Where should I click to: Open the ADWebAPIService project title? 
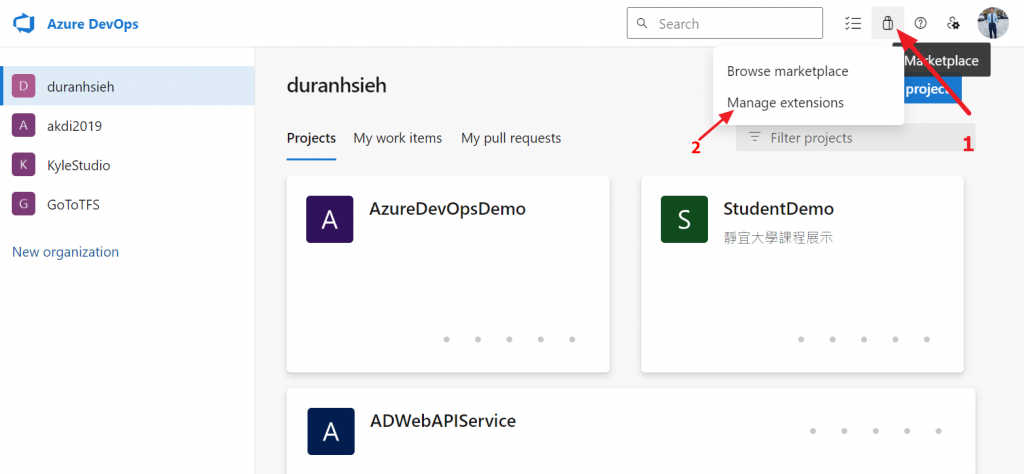(x=443, y=420)
